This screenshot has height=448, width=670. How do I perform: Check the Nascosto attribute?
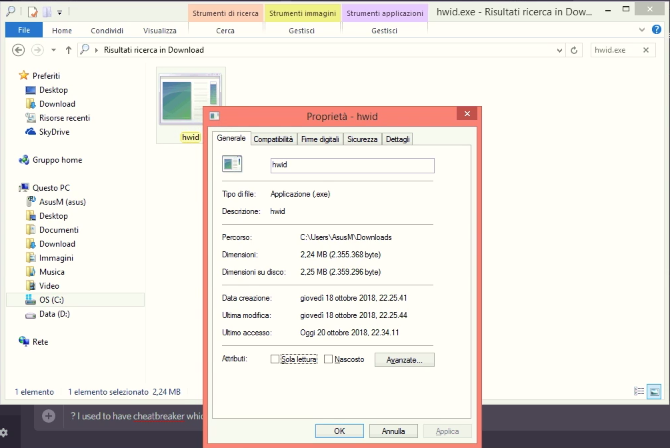[328, 359]
